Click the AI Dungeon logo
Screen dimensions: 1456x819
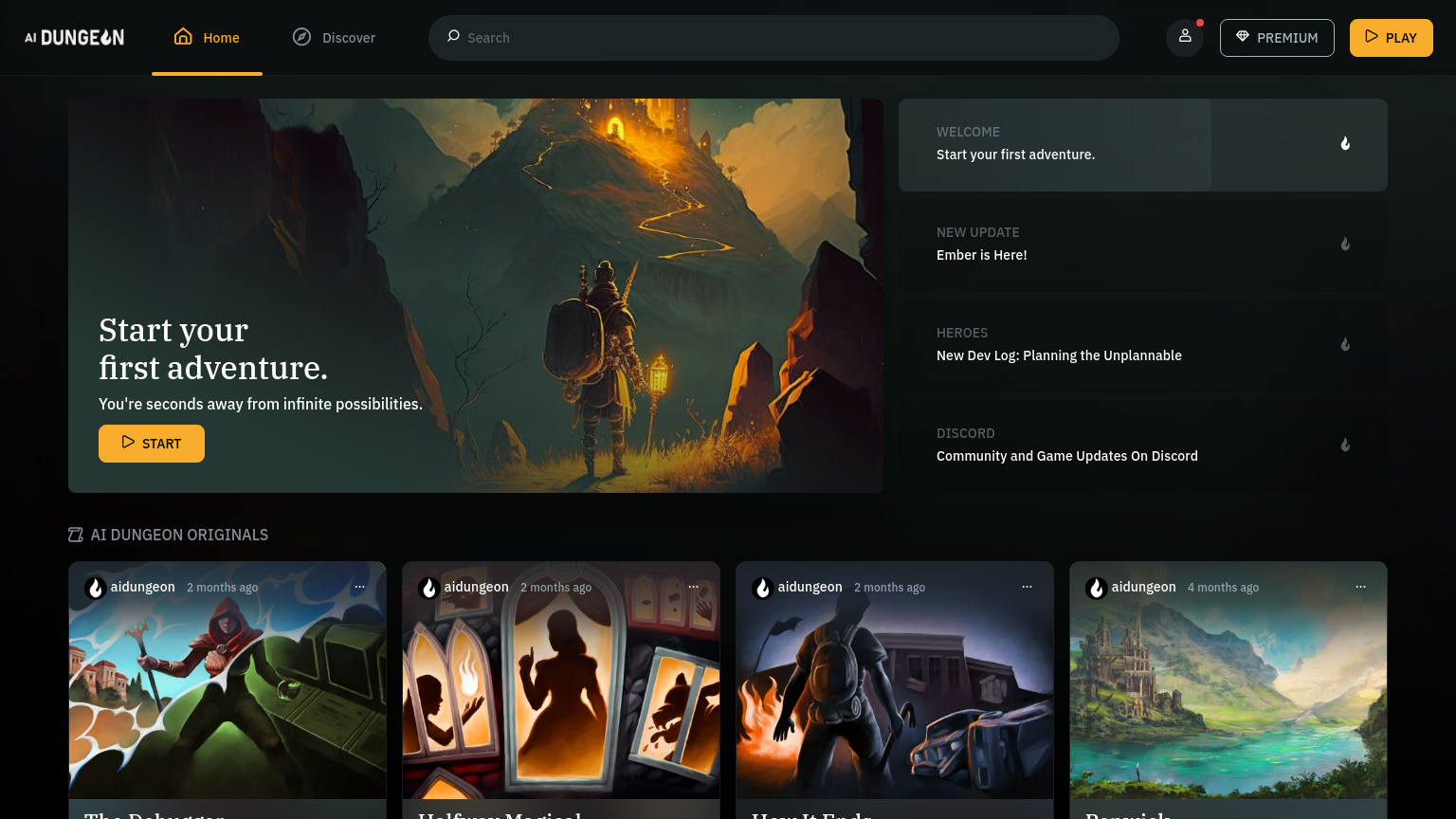74,38
